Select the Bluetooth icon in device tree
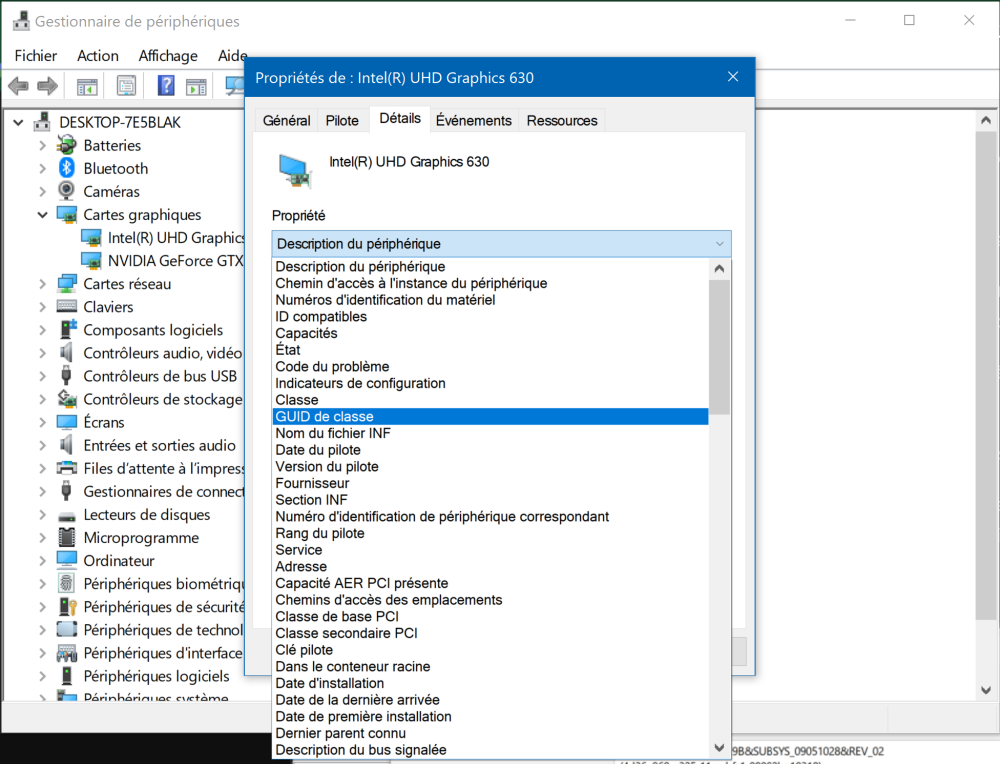Screen dimensions: 1000x764 click(67, 168)
